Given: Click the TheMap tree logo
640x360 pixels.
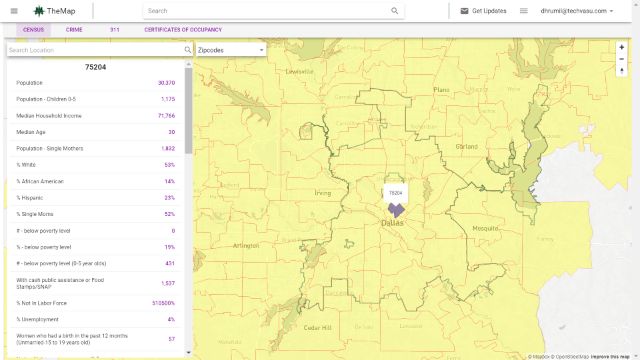Looking at the screenshot, I should (x=39, y=11).
